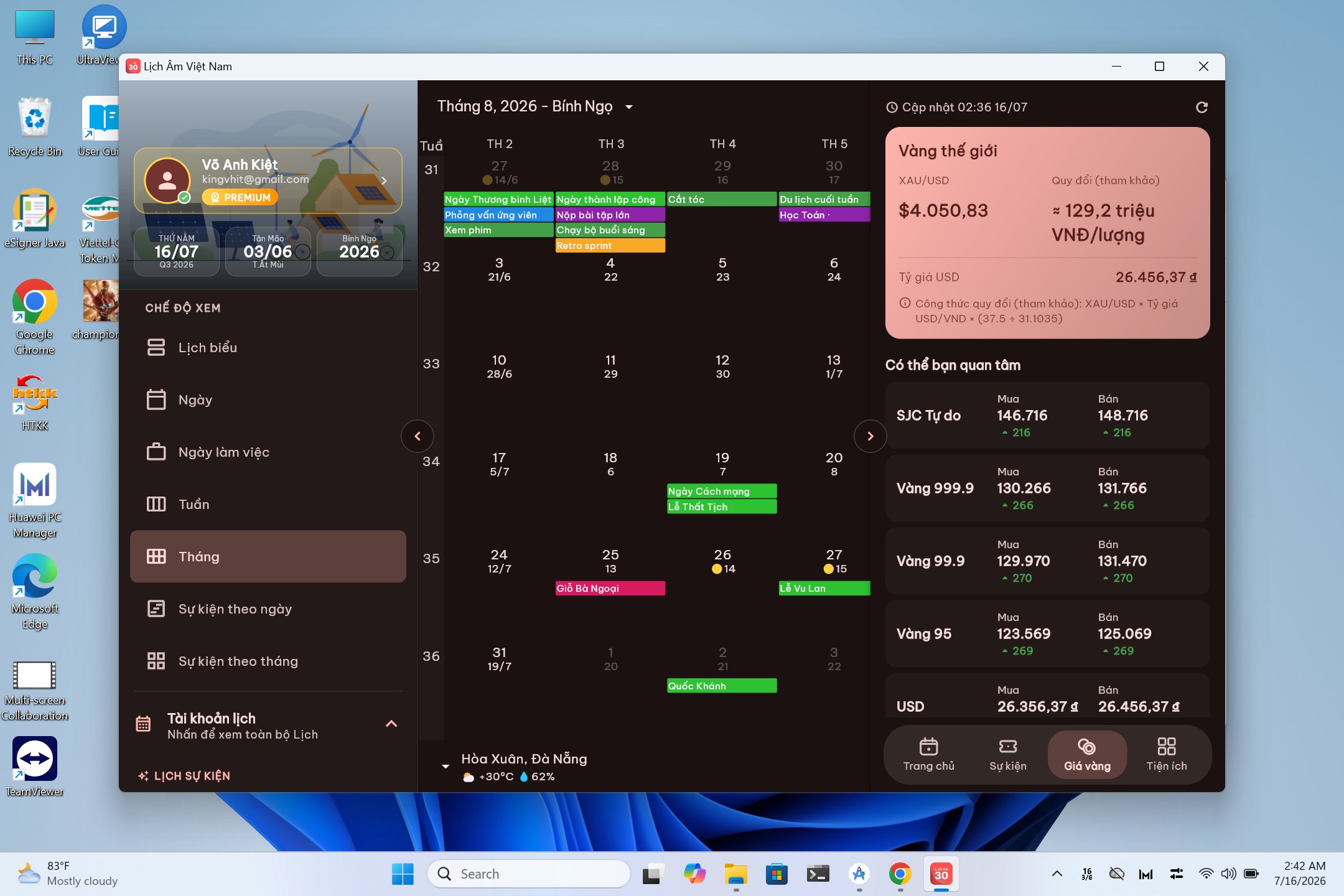Expand the weather location dropdown arrow
Screen dimensions: 1344x896
pyautogui.click(x=446, y=766)
